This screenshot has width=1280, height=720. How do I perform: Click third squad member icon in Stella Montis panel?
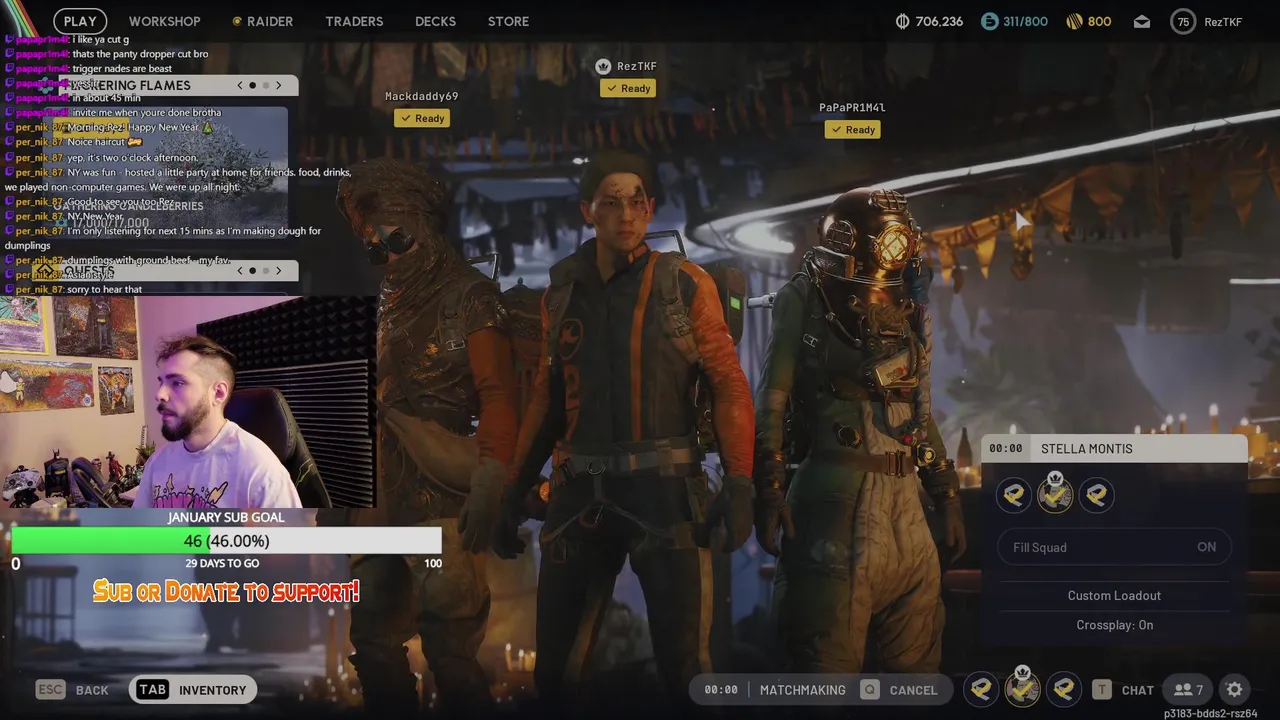[x=1096, y=495]
